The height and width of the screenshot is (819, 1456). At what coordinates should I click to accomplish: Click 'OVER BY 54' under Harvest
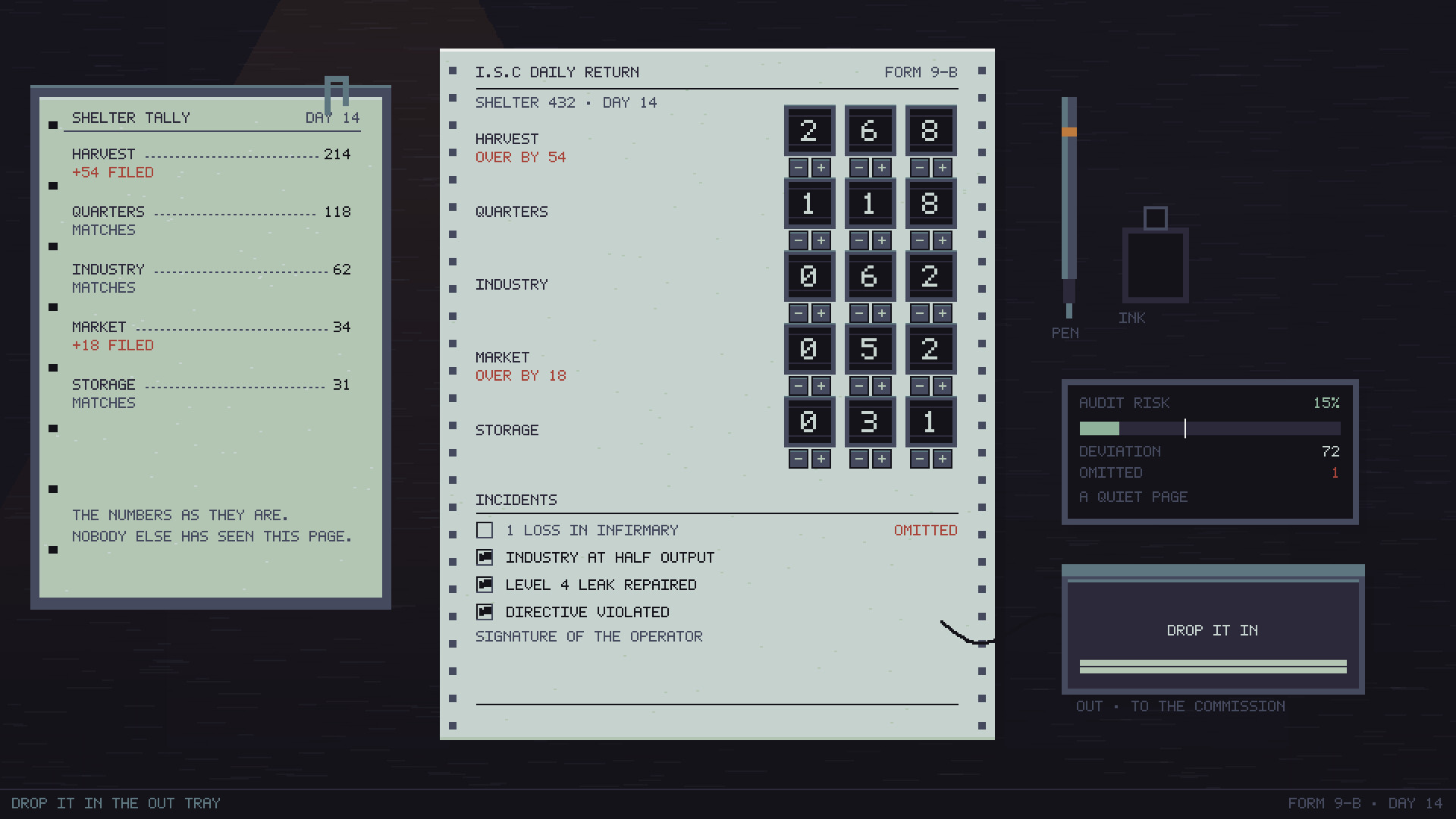[521, 157]
